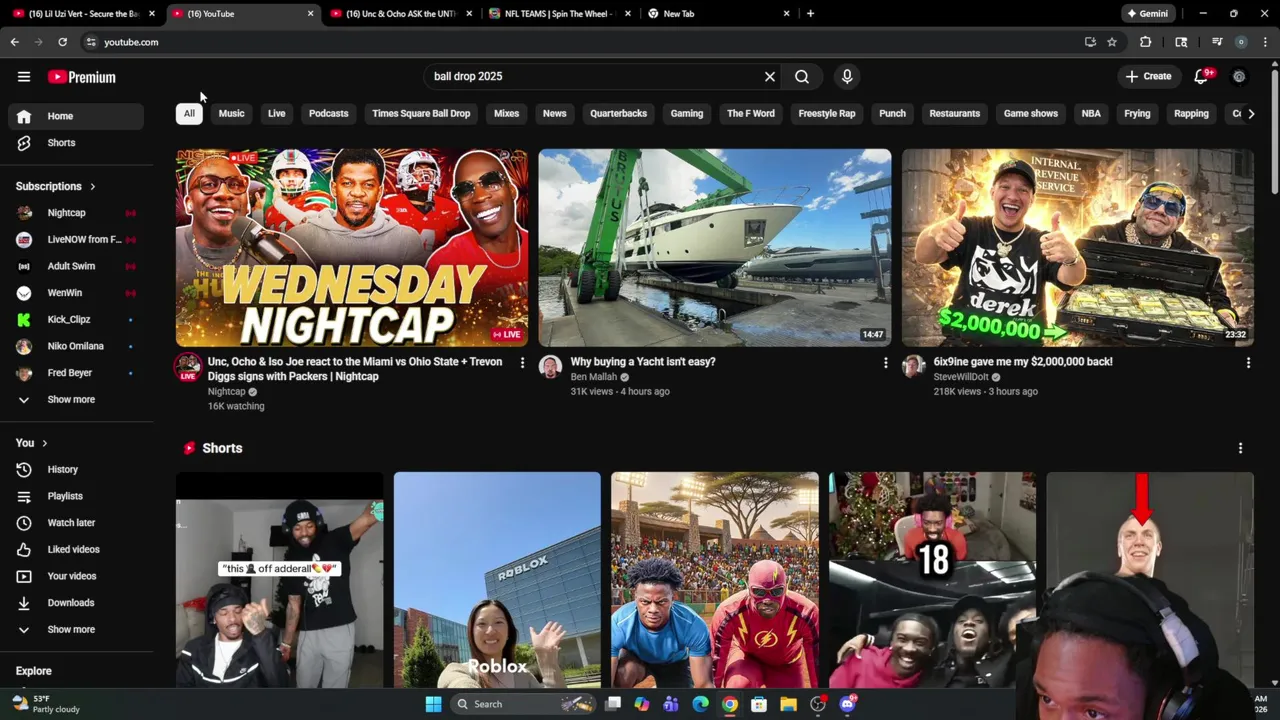Open the 'Why buying a Yacht isn't easy?' title

(x=643, y=362)
